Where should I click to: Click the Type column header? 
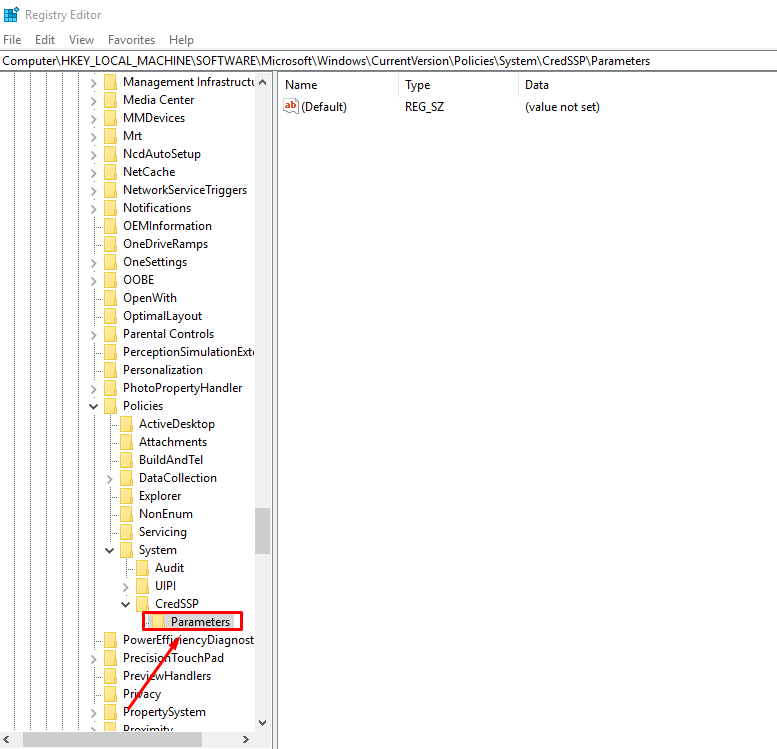[418, 85]
